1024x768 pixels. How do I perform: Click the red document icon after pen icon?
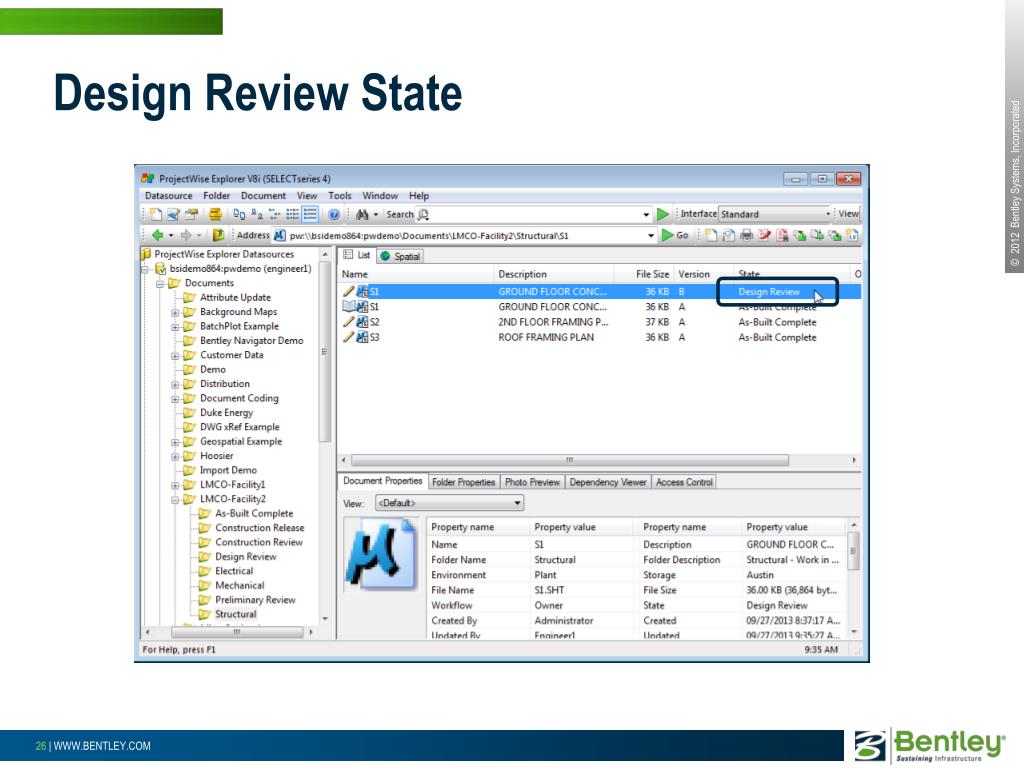(782, 235)
